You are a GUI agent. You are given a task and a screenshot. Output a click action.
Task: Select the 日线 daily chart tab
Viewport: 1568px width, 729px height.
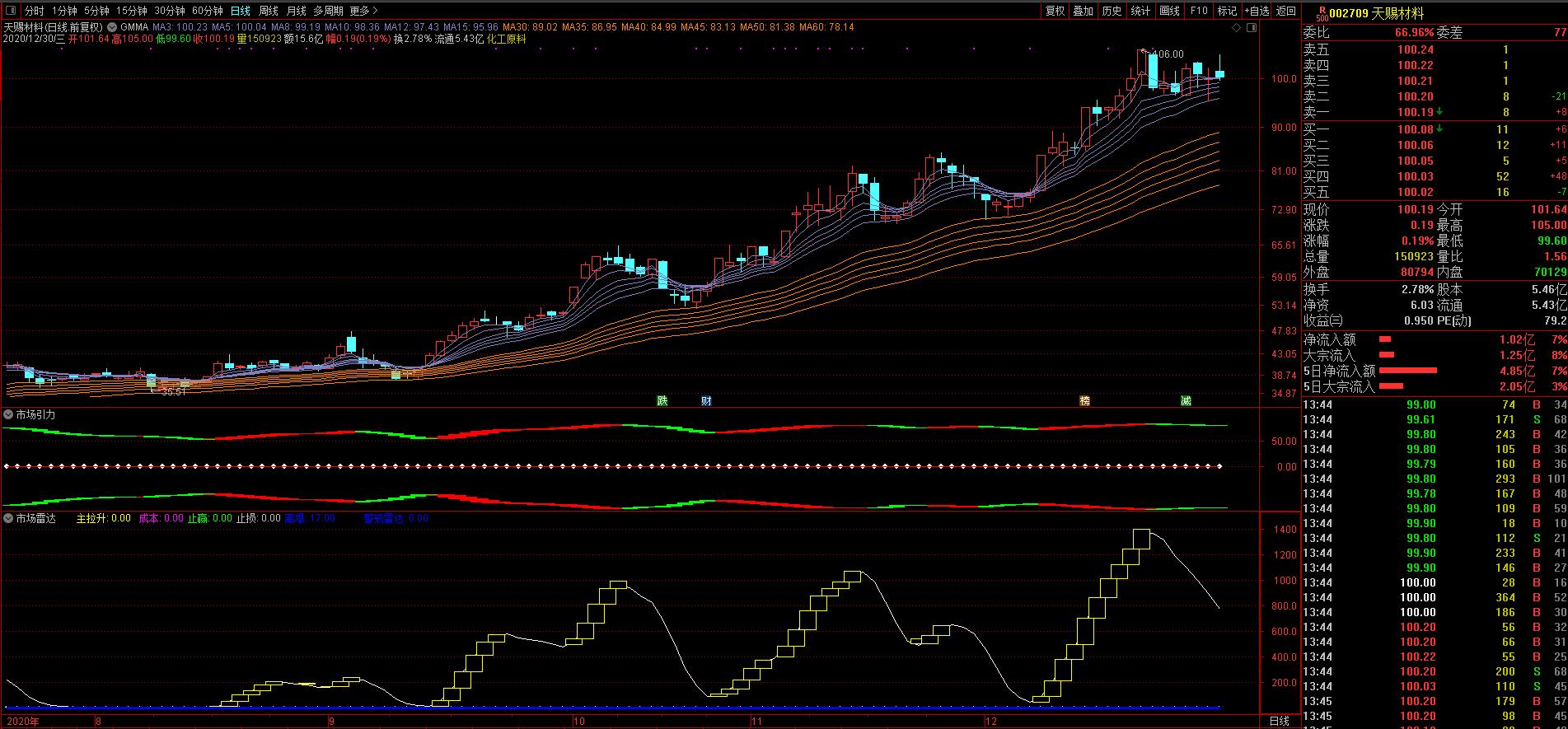(240, 11)
